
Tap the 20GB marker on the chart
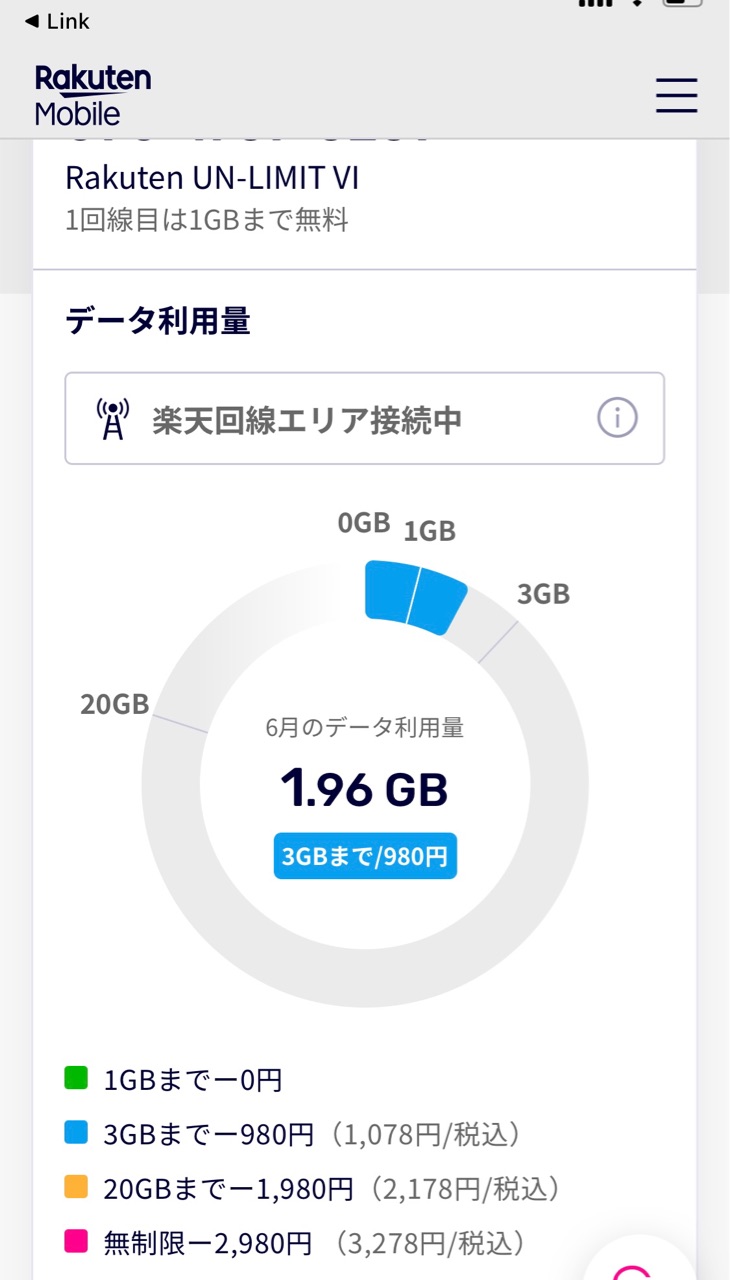click(x=114, y=704)
